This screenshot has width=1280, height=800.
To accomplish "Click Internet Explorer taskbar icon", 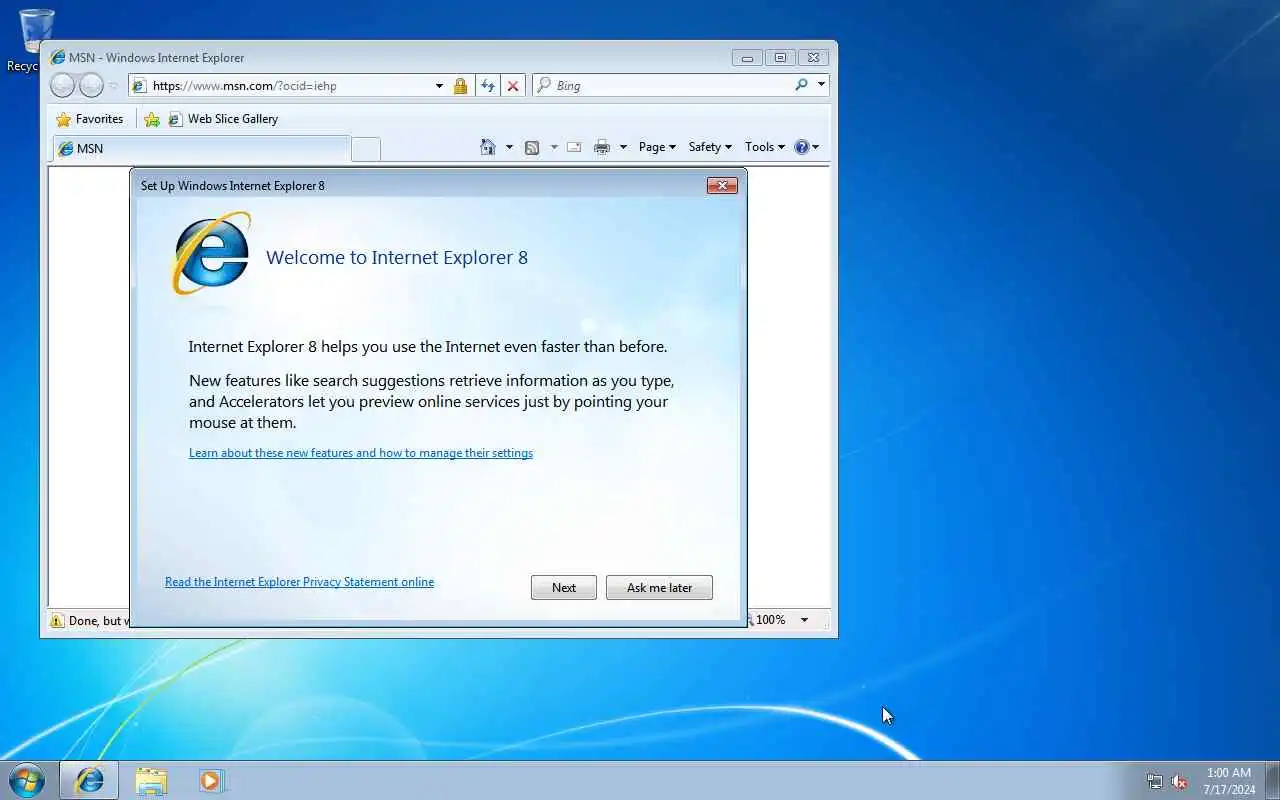I will [89, 780].
